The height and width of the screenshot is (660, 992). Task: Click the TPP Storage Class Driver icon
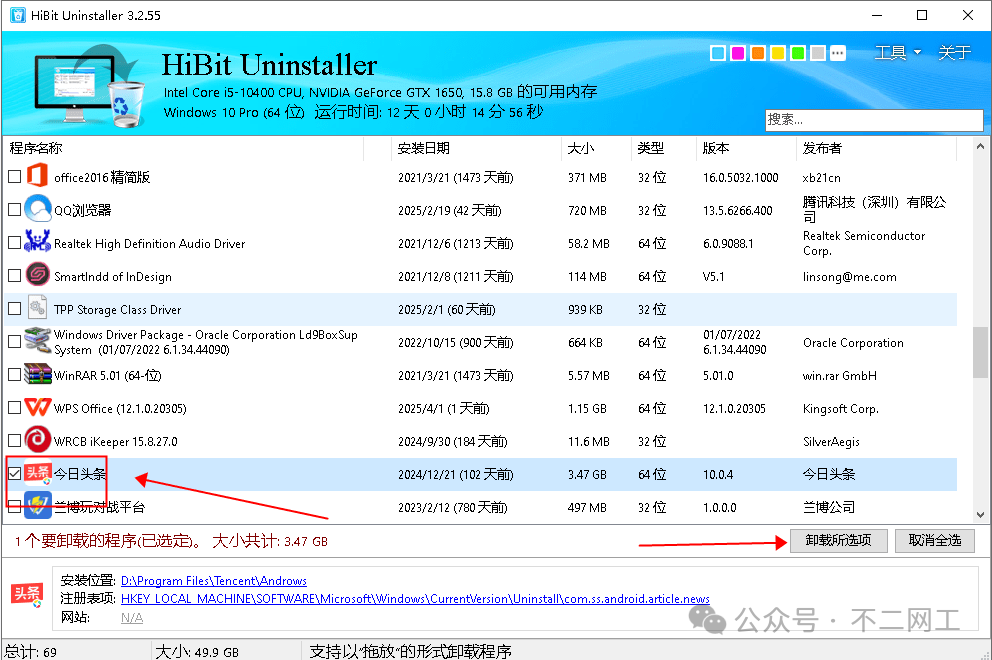point(38,309)
